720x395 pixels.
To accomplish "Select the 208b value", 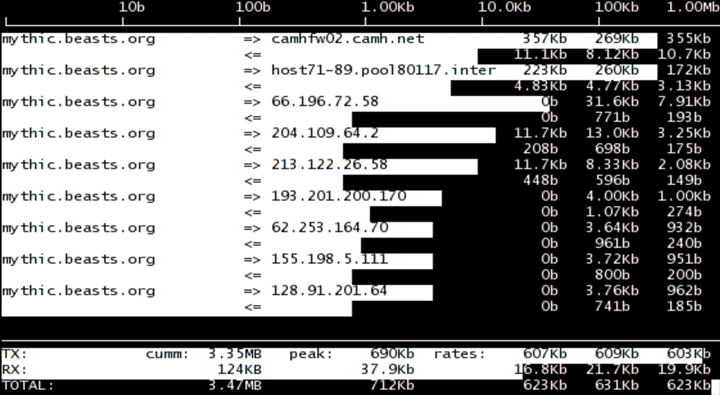I will coord(540,149).
